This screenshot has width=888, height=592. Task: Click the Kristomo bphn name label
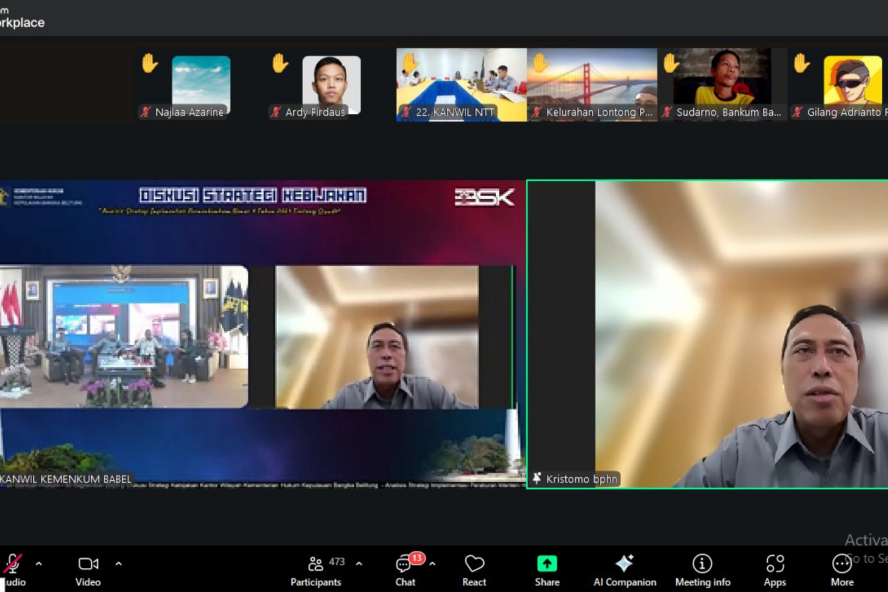581,479
